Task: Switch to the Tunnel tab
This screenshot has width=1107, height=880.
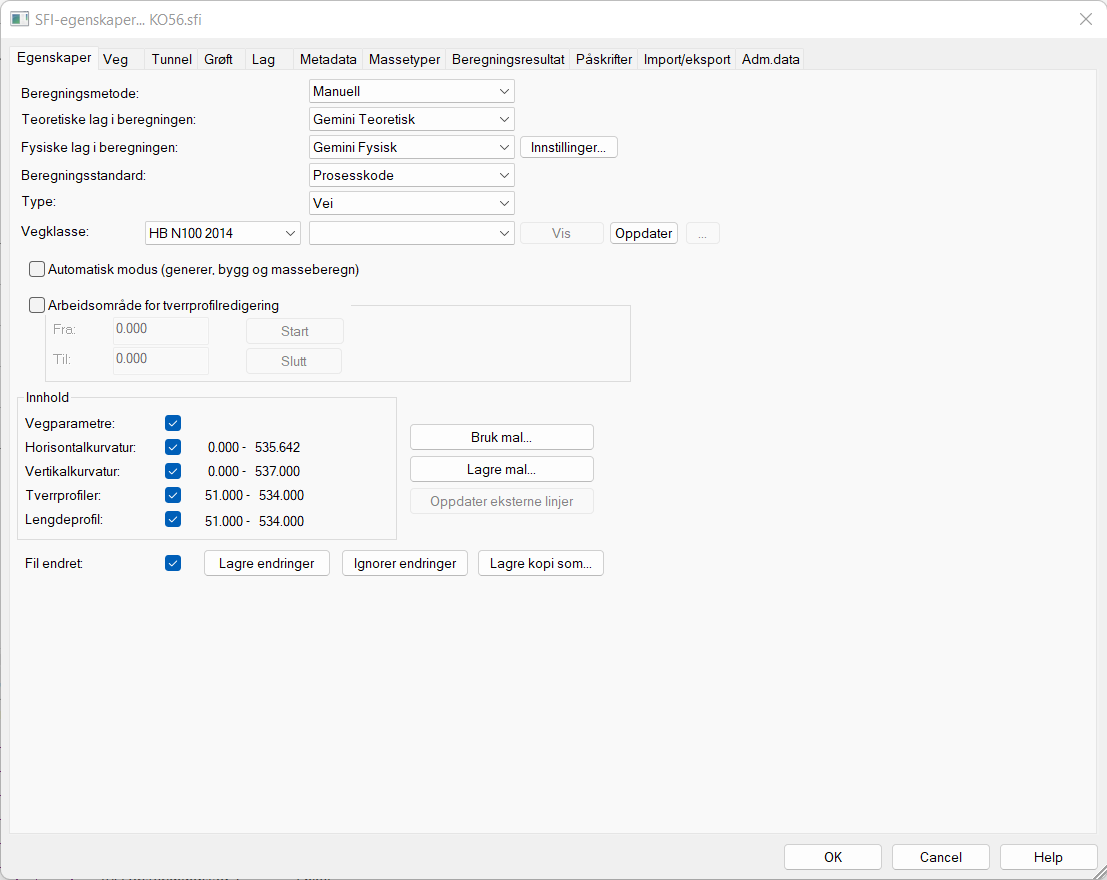Action: coord(171,59)
